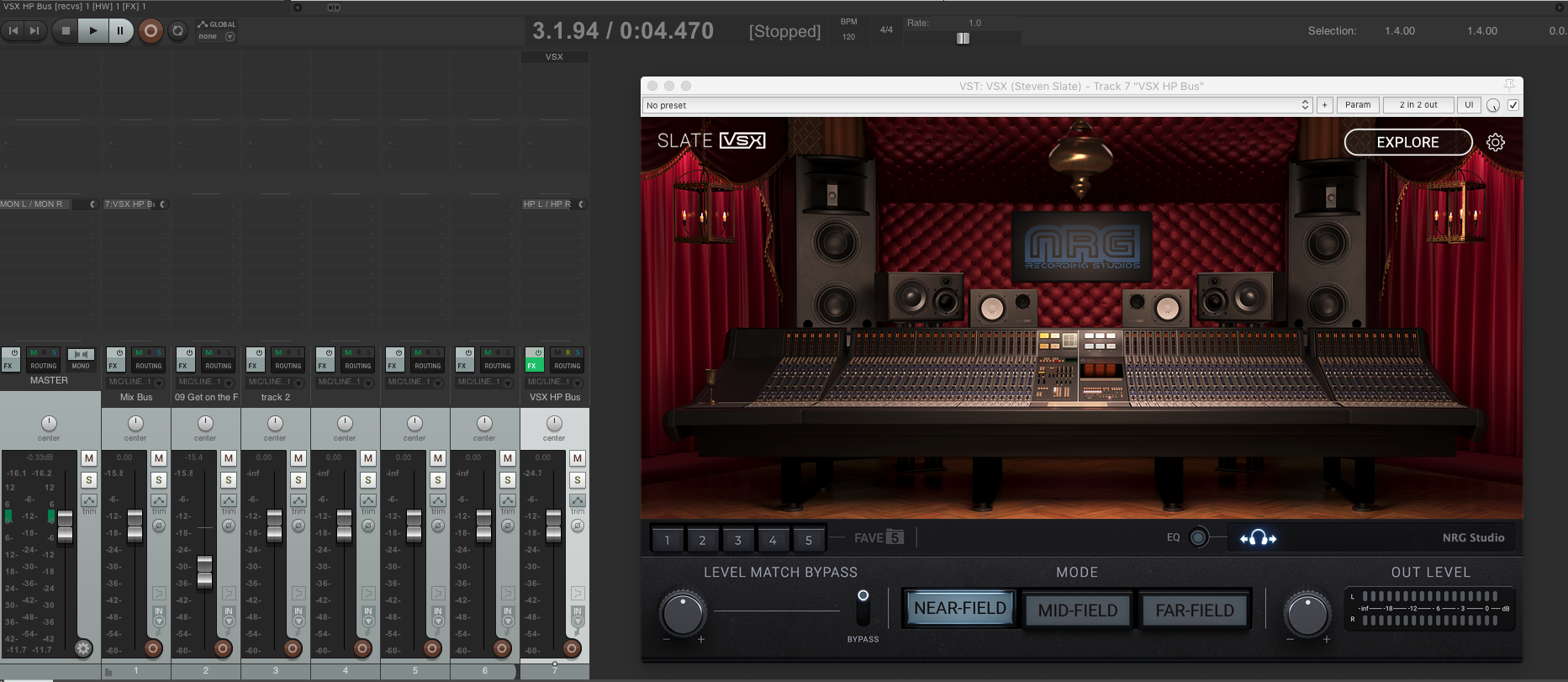Click the Level Match knob
The height and width of the screenshot is (682, 1568).
tap(683, 613)
